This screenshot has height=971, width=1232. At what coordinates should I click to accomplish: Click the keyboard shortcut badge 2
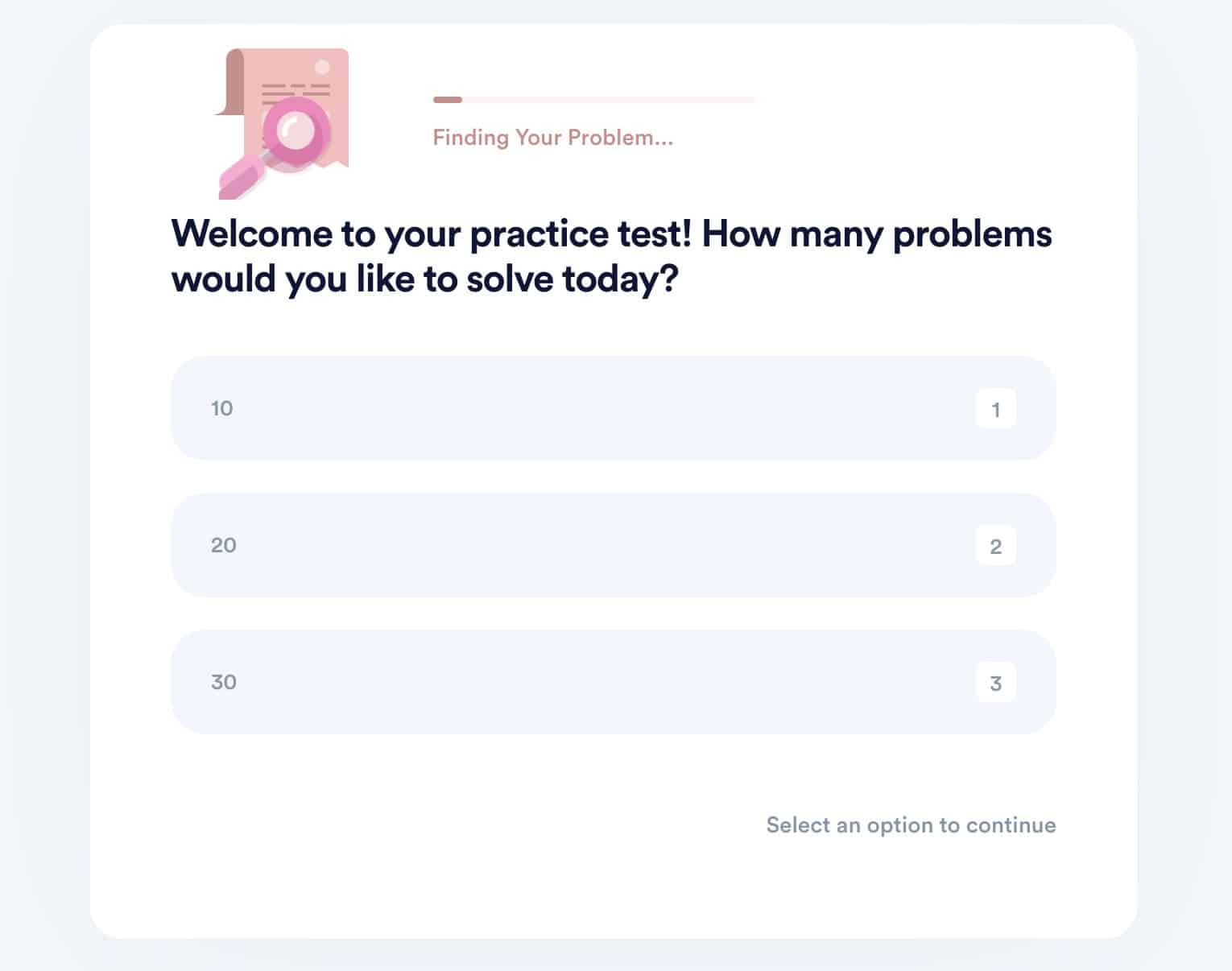(995, 546)
